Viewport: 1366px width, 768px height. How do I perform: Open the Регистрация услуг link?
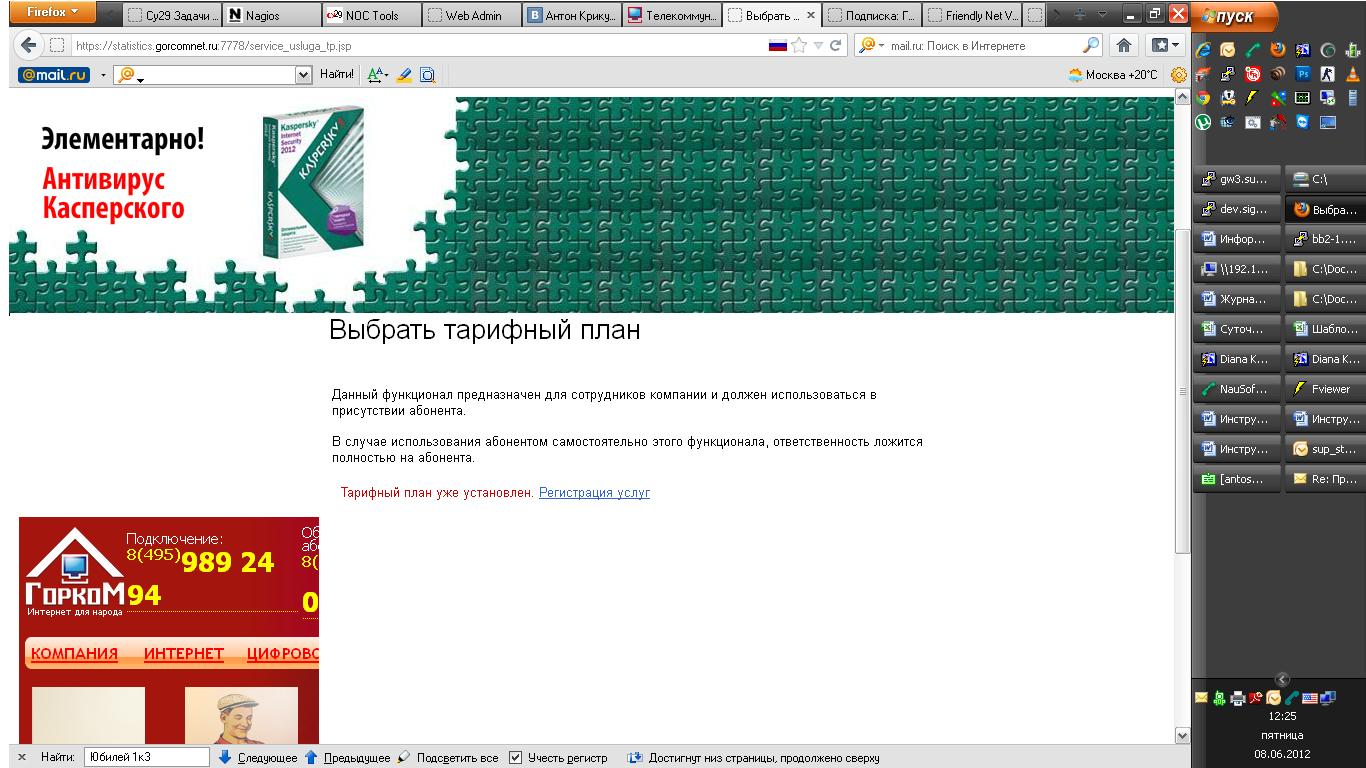[594, 493]
